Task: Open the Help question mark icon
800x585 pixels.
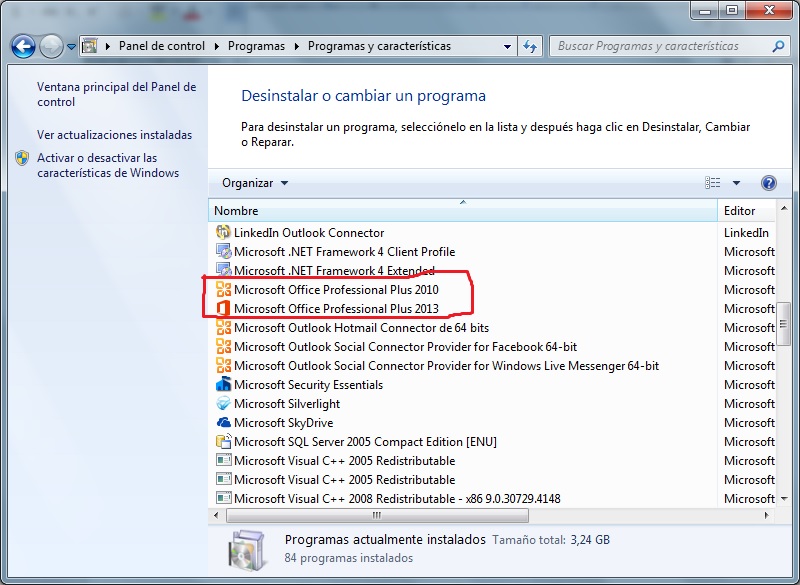Action: (768, 183)
